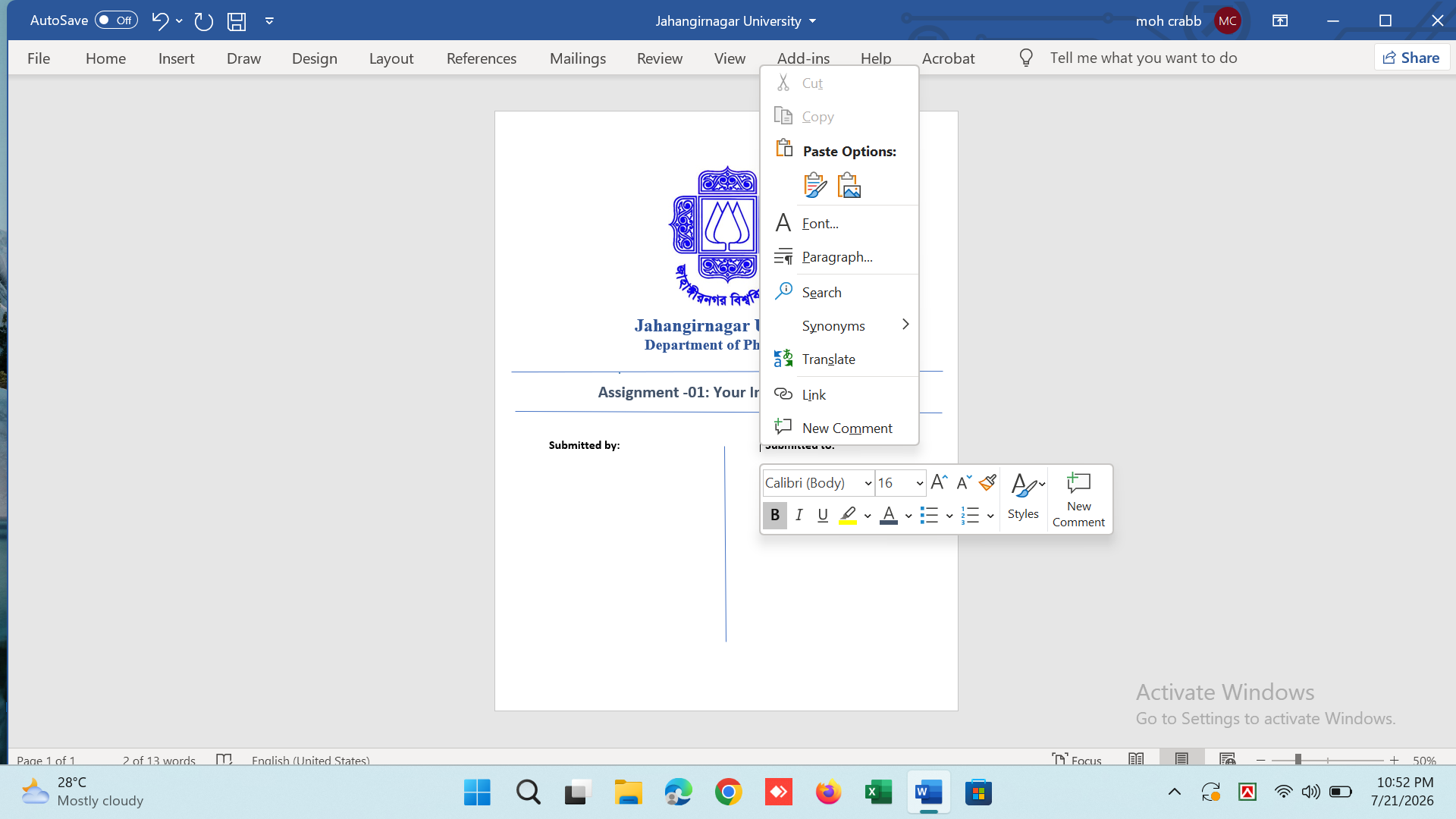Screen dimensions: 1456x819
Task: Toggle Italic in the mini toolbar
Action: pyautogui.click(x=799, y=516)
